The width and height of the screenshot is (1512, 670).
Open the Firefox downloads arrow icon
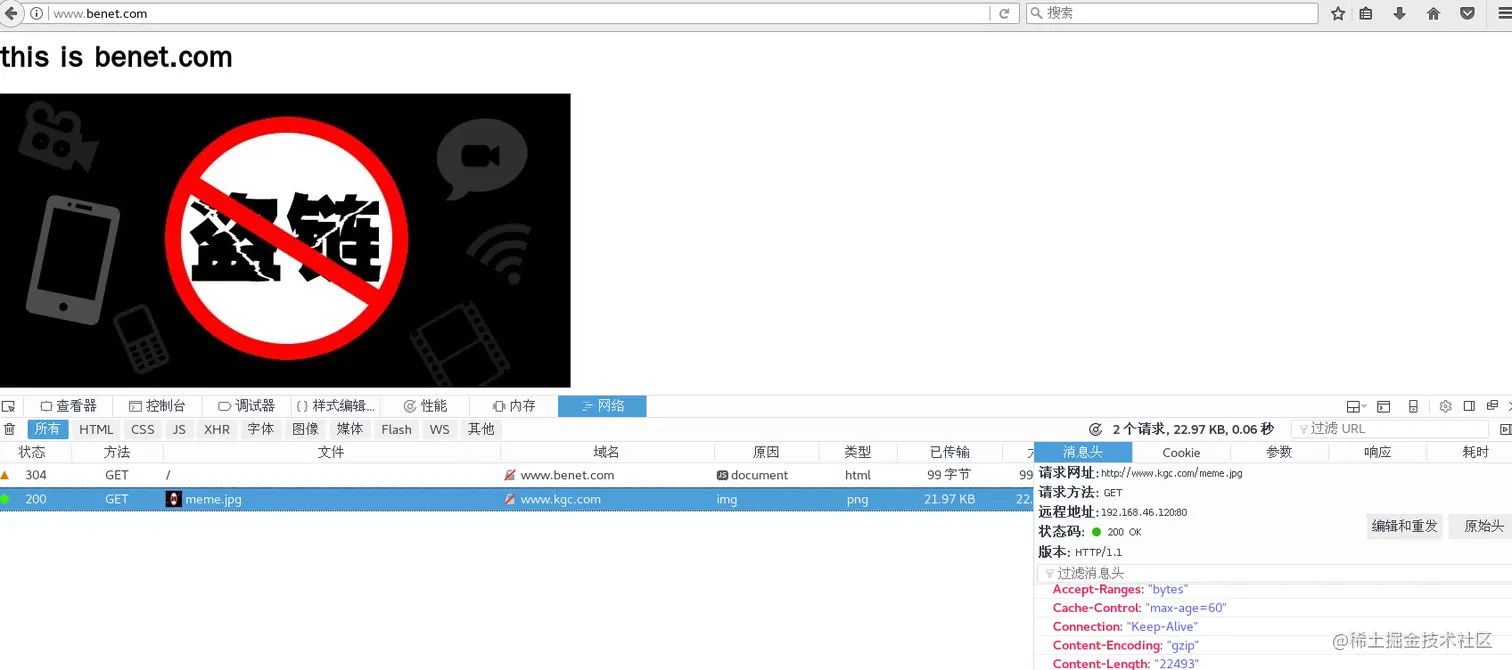point(1399,13)
